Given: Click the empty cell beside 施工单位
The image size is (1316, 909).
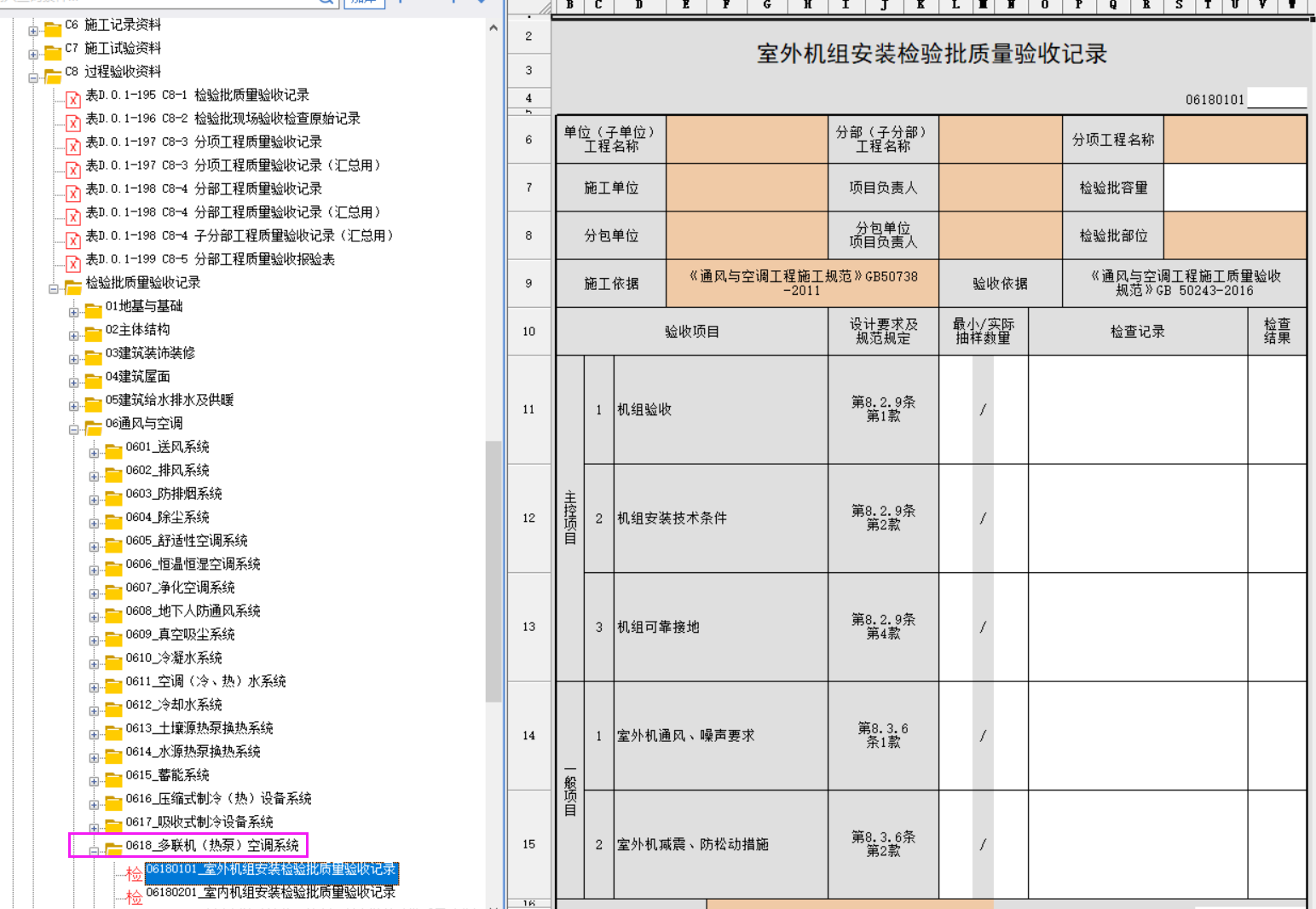Looking at the screenshot, I should (x=747, y=188).
